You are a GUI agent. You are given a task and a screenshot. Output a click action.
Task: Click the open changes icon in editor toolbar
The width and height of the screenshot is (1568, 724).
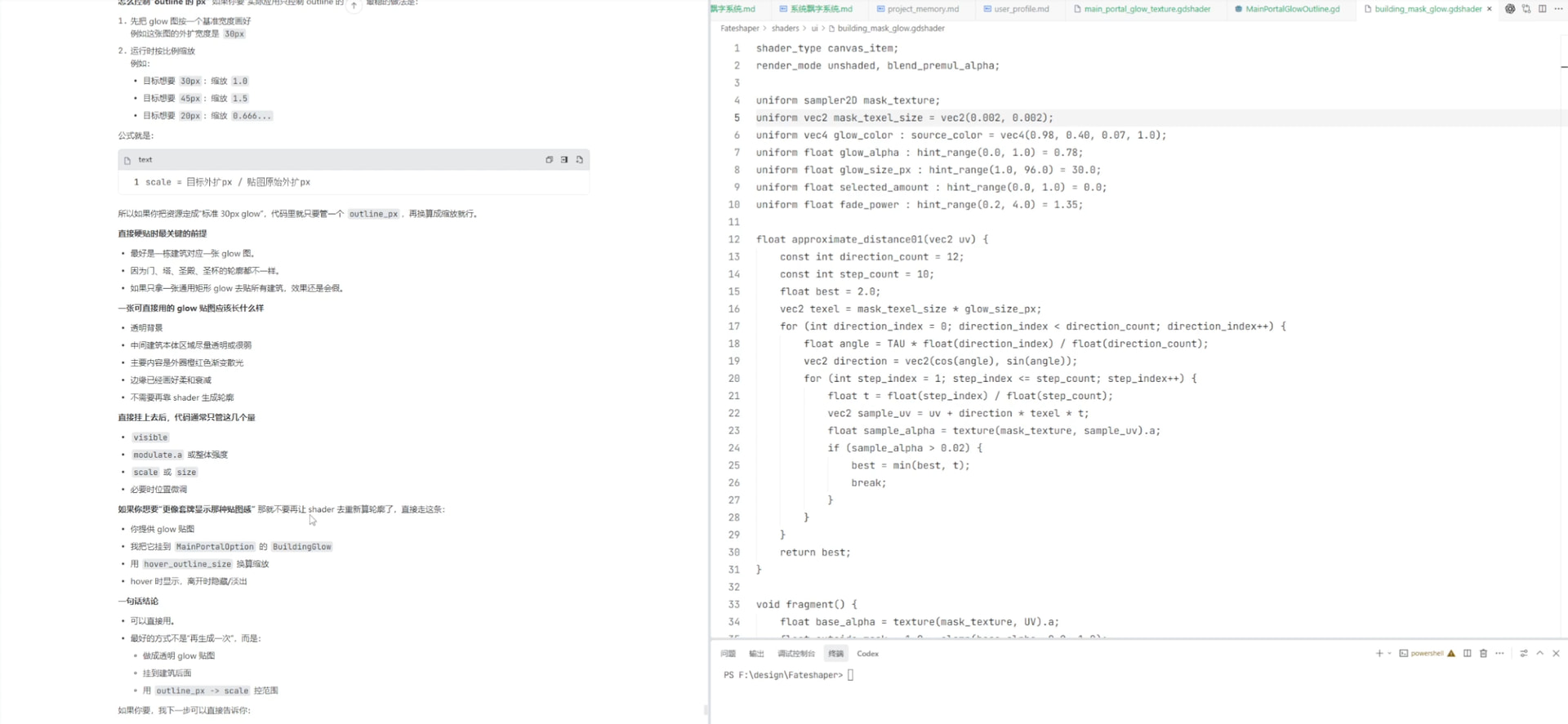point(1526,9)
